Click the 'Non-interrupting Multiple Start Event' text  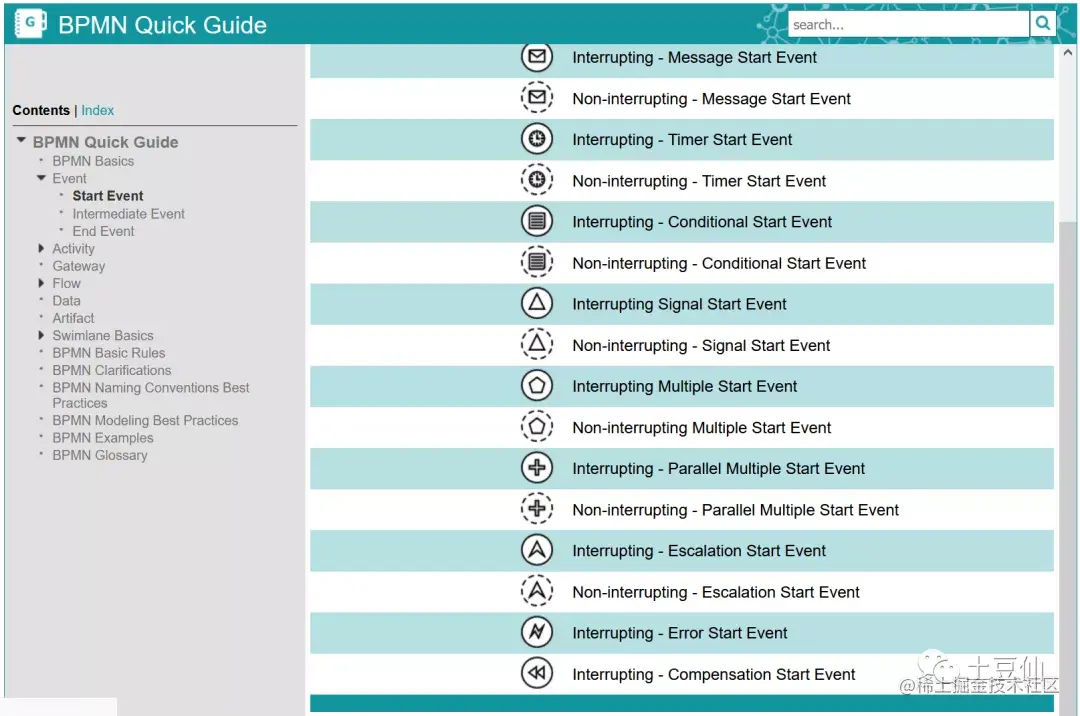[702, 428]
